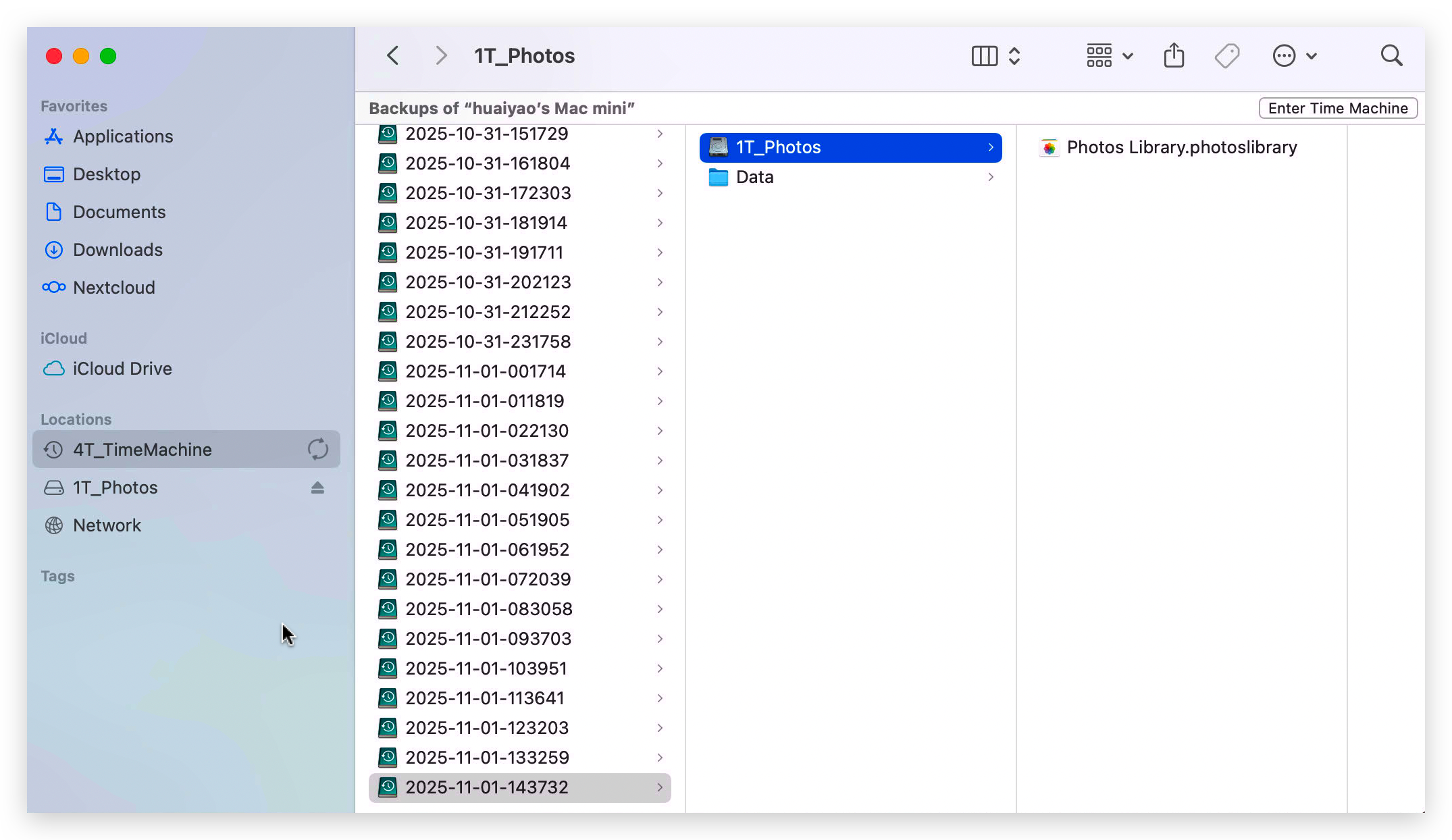Select the 2025-11-01-083058 backup snapshot

(x=488, y=609)
